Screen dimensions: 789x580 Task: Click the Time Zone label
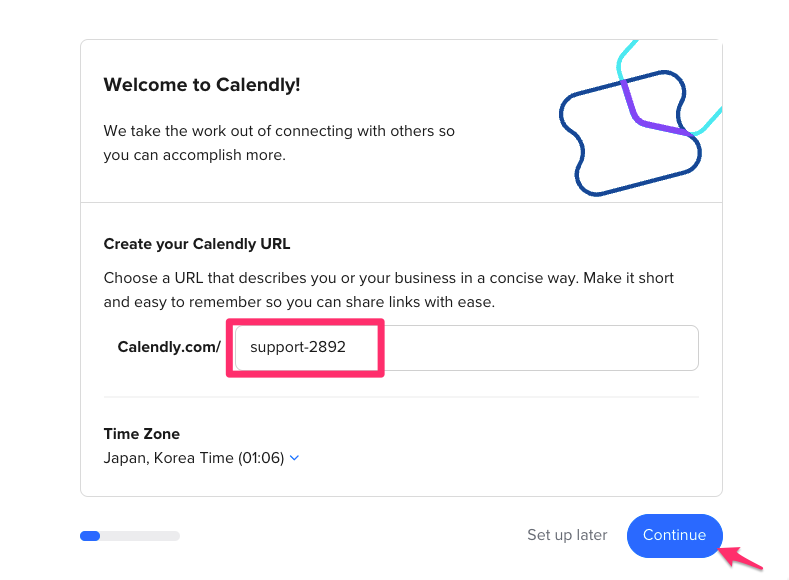tap(141, 434)
